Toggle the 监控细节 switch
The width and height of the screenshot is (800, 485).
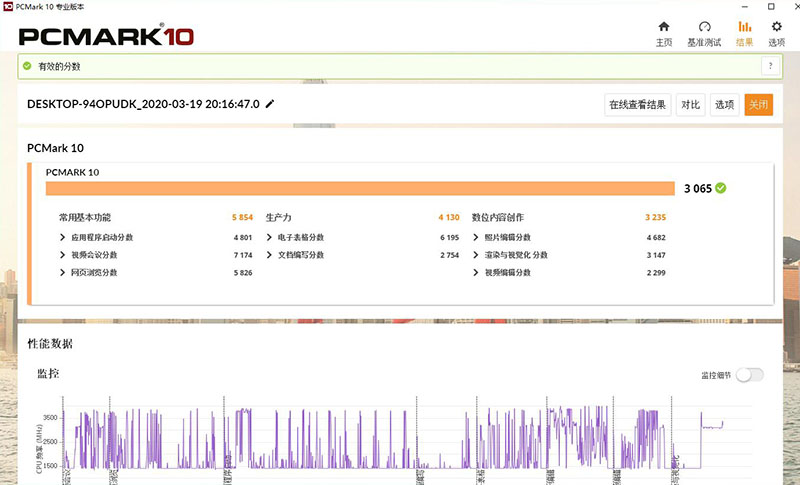pyautogui.click(x=749, y=375)
